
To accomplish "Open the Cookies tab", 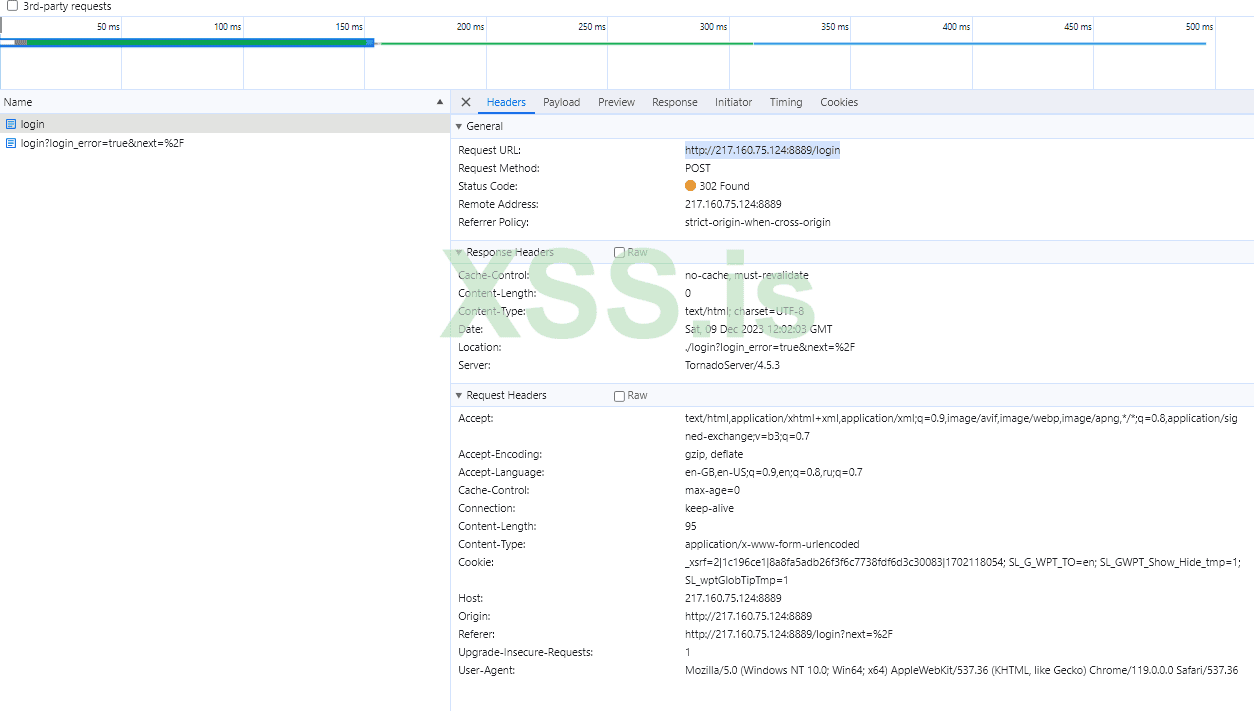I will point(839,102).
